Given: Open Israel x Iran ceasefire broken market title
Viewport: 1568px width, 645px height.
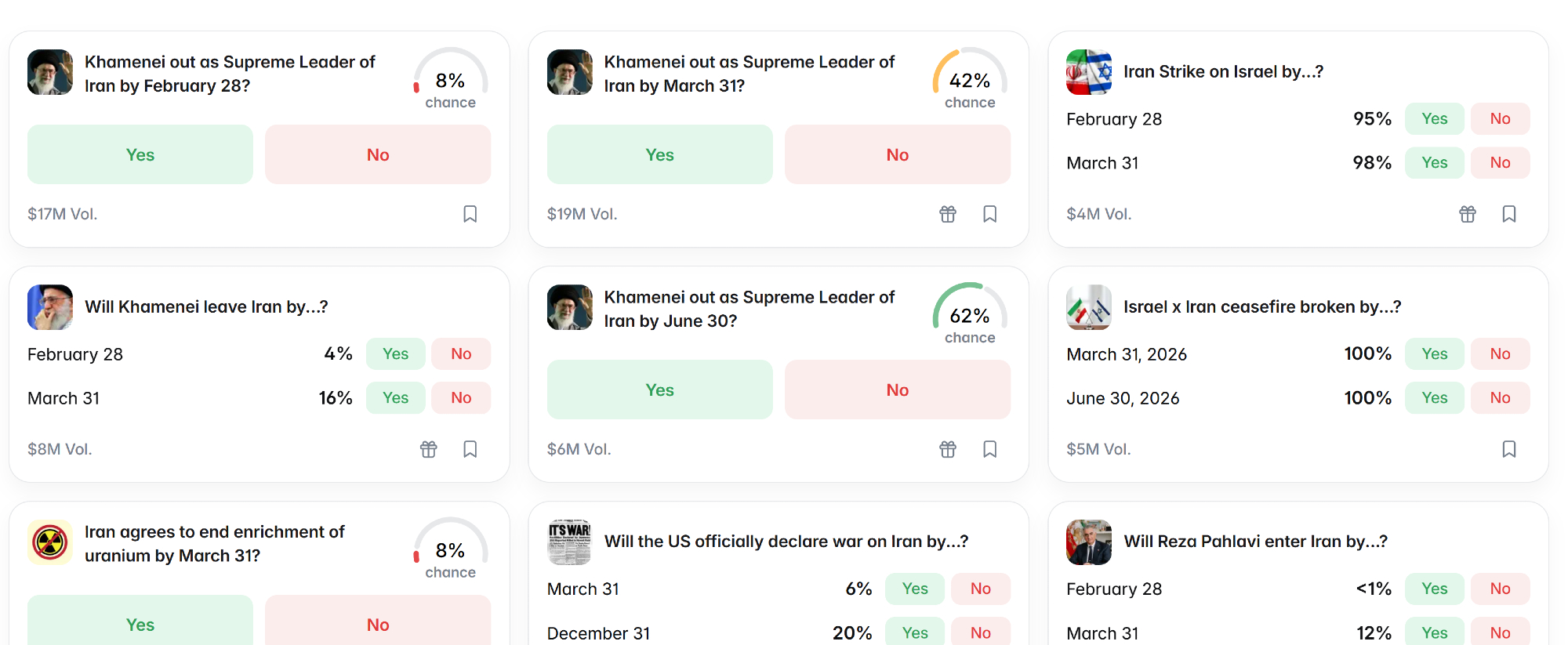Looking at the screenshot, I should coord(1261,306).
